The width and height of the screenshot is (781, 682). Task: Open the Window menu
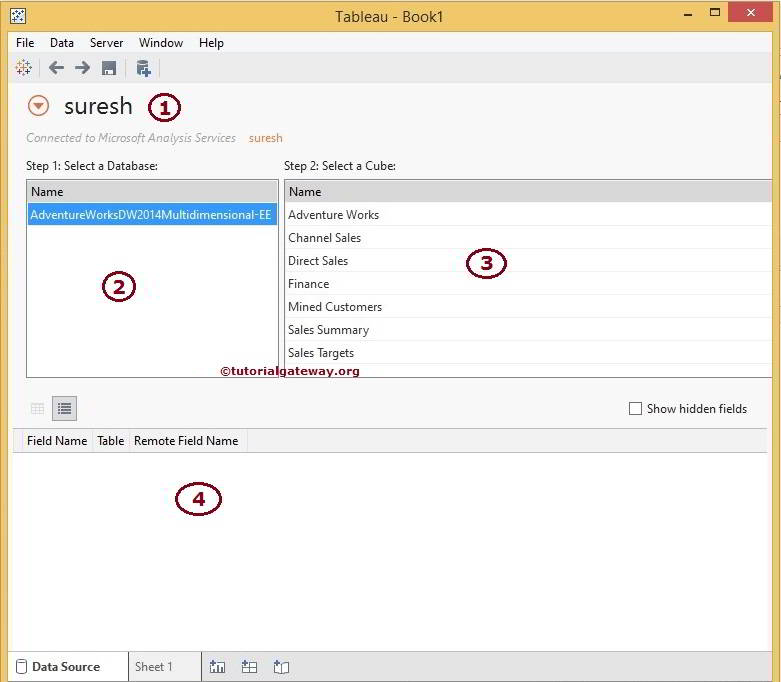click(161, 43)
